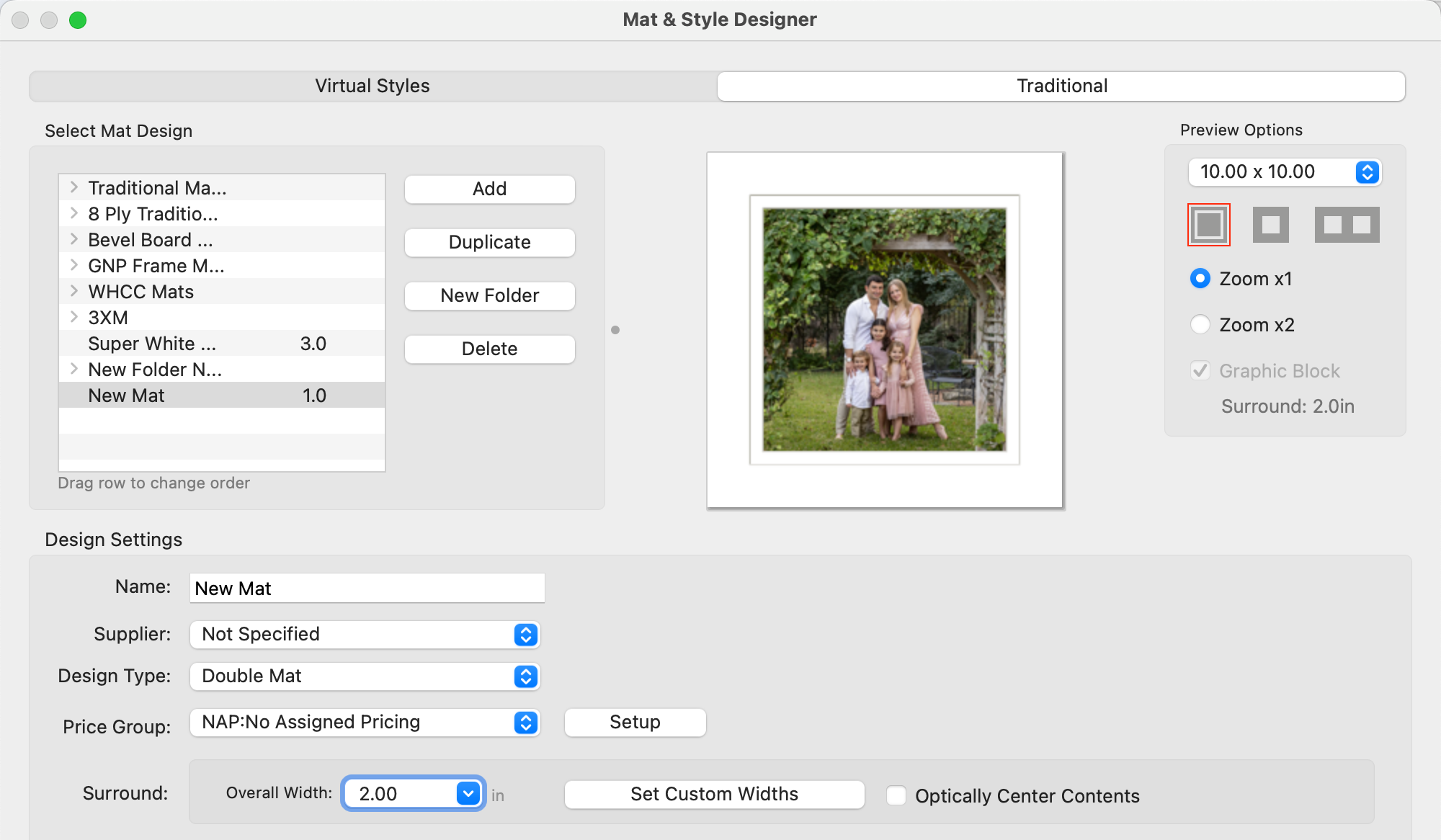This screenshot has width=1441, height=840.
Task: Click the Duplicate button
Action: pos(489,242)
